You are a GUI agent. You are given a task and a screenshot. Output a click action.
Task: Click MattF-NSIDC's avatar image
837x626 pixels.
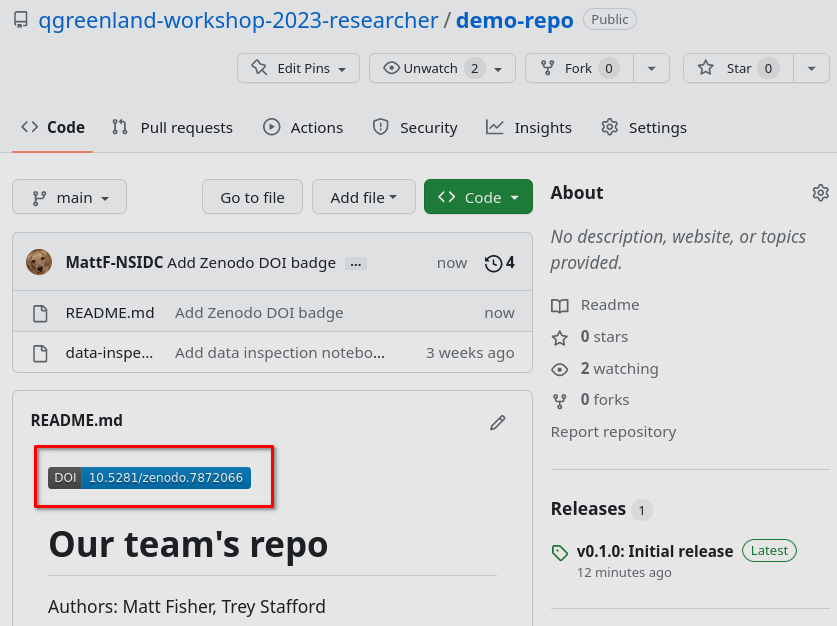pos(39,263)
